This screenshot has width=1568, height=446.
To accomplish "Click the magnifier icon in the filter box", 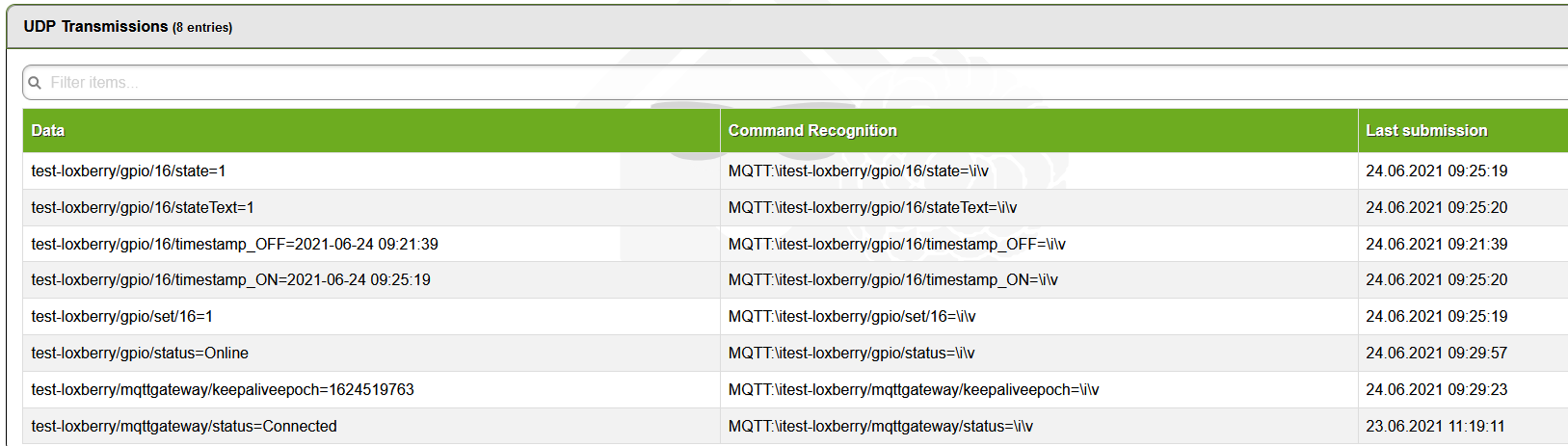I will coord(35,83).
